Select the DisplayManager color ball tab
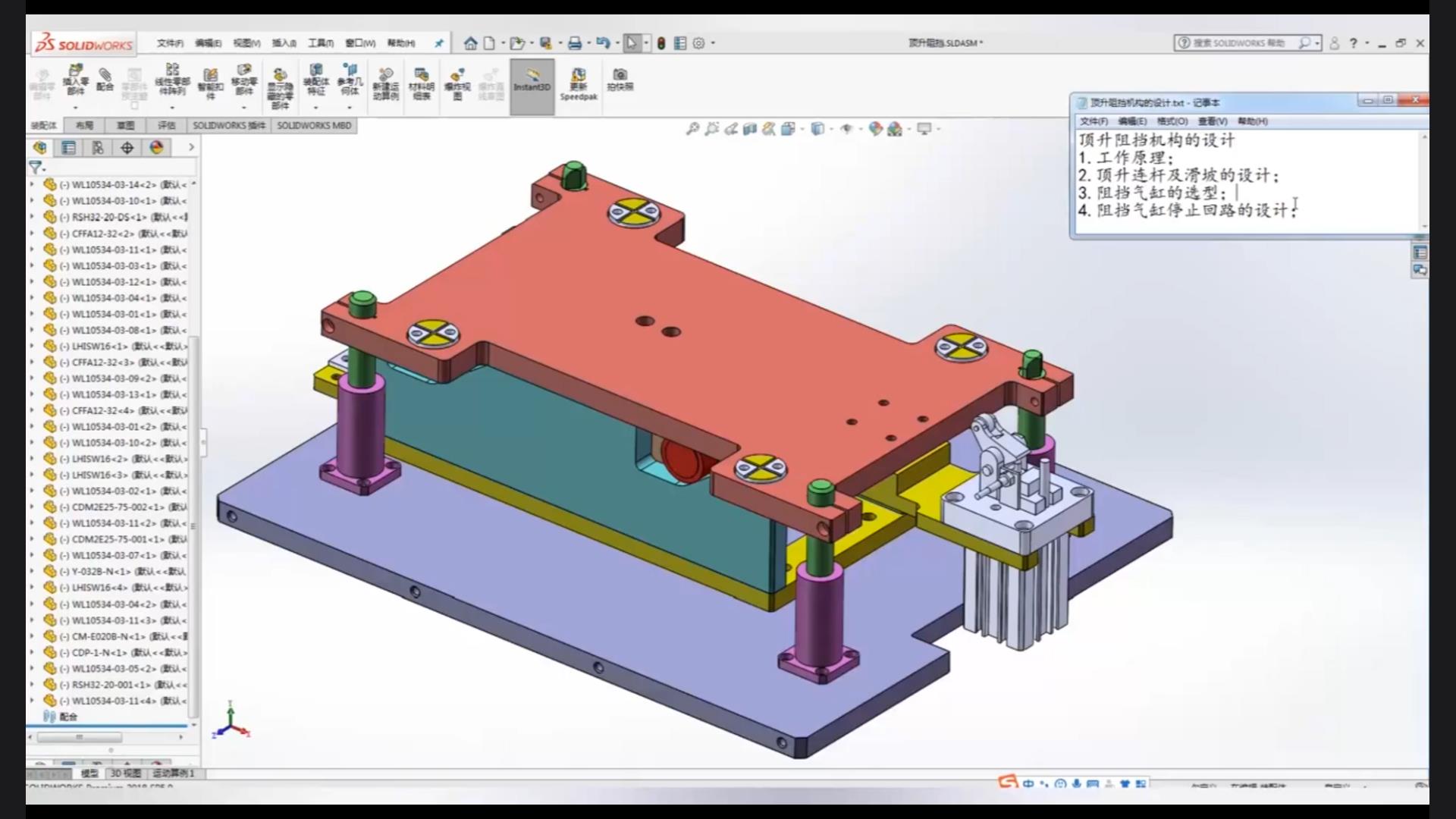The height and width of the screenshot is (819, 1456). 156,147
